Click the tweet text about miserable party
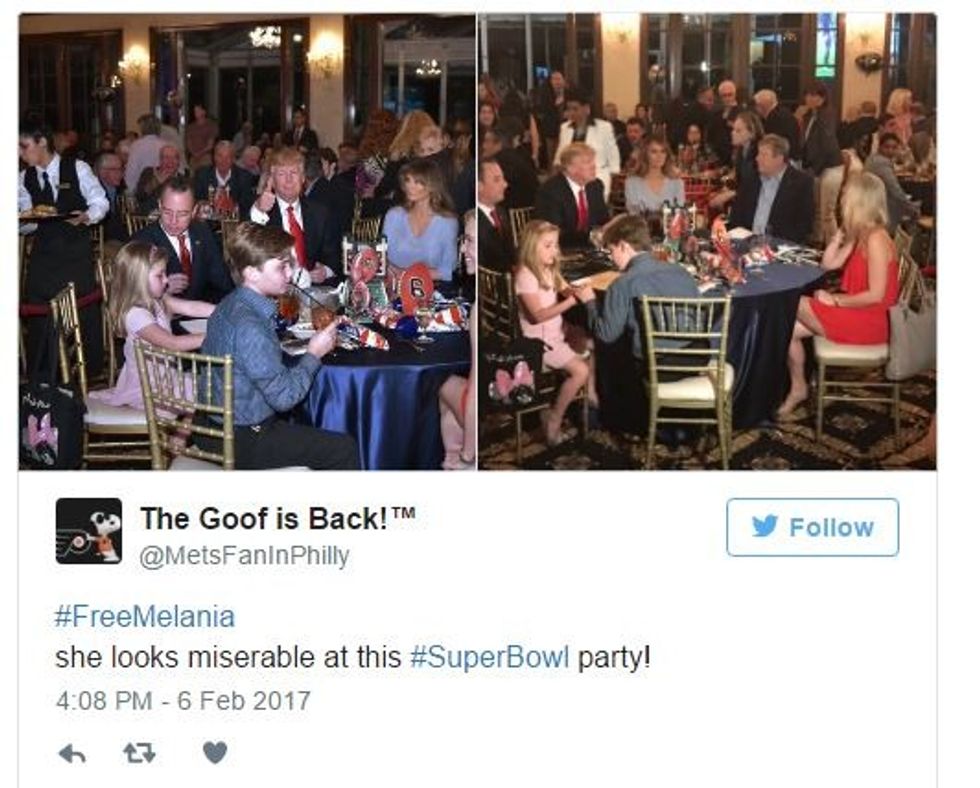This screenshot has width=980, height=788. [353, 658]
